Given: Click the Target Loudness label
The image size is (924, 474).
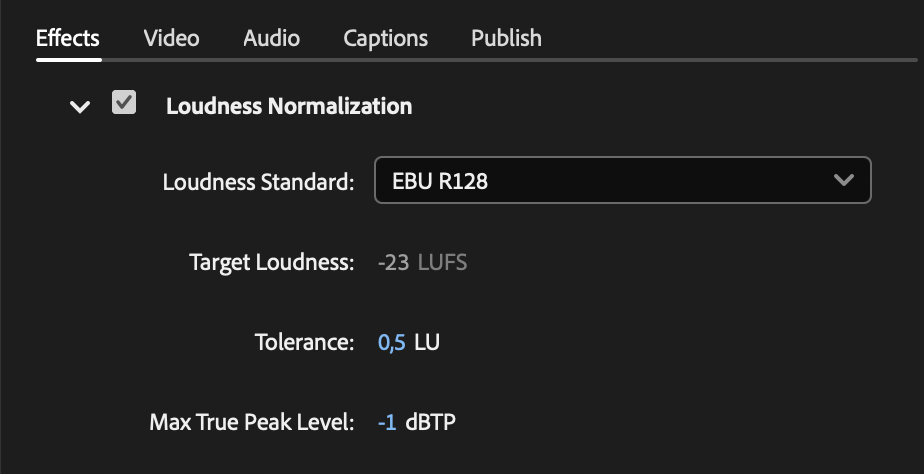Looking at the screenshot, I should tap(272, 263).
